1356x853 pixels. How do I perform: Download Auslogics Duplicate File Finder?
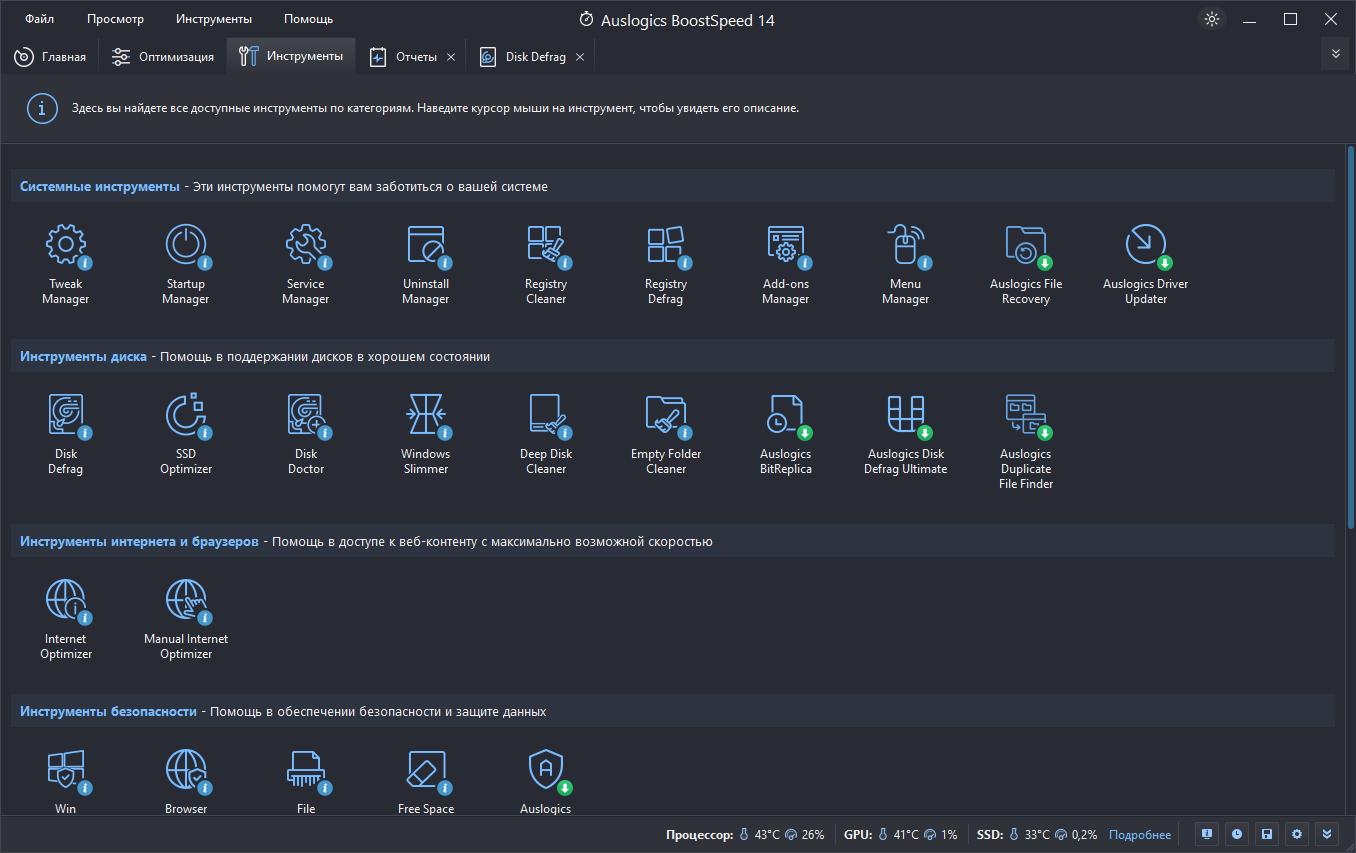(x=1026, y=441)
